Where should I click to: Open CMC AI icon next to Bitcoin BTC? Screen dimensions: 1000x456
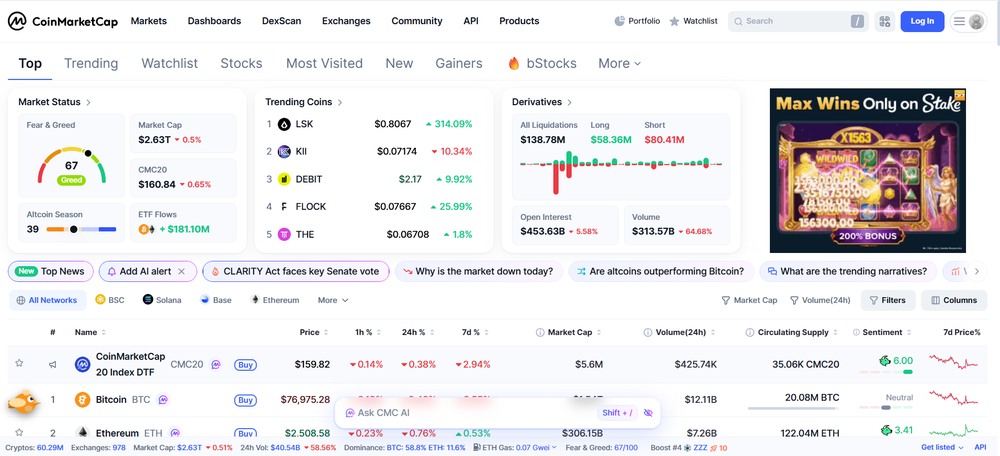[163, 400]
